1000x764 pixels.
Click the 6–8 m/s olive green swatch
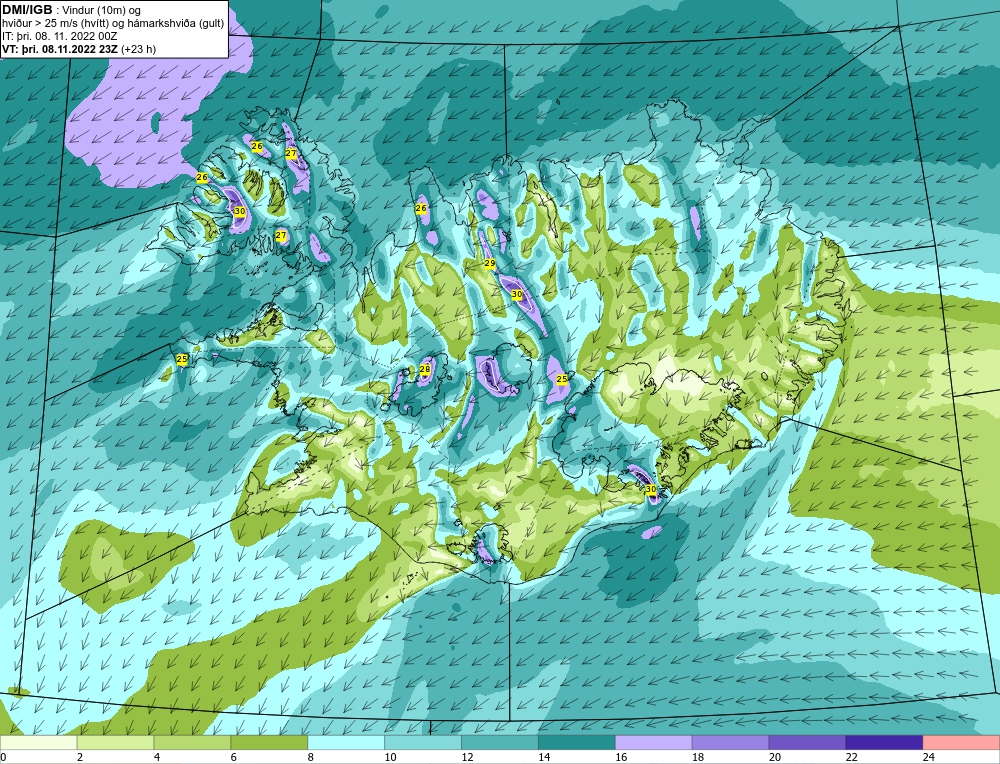click(x=269, y=743)
